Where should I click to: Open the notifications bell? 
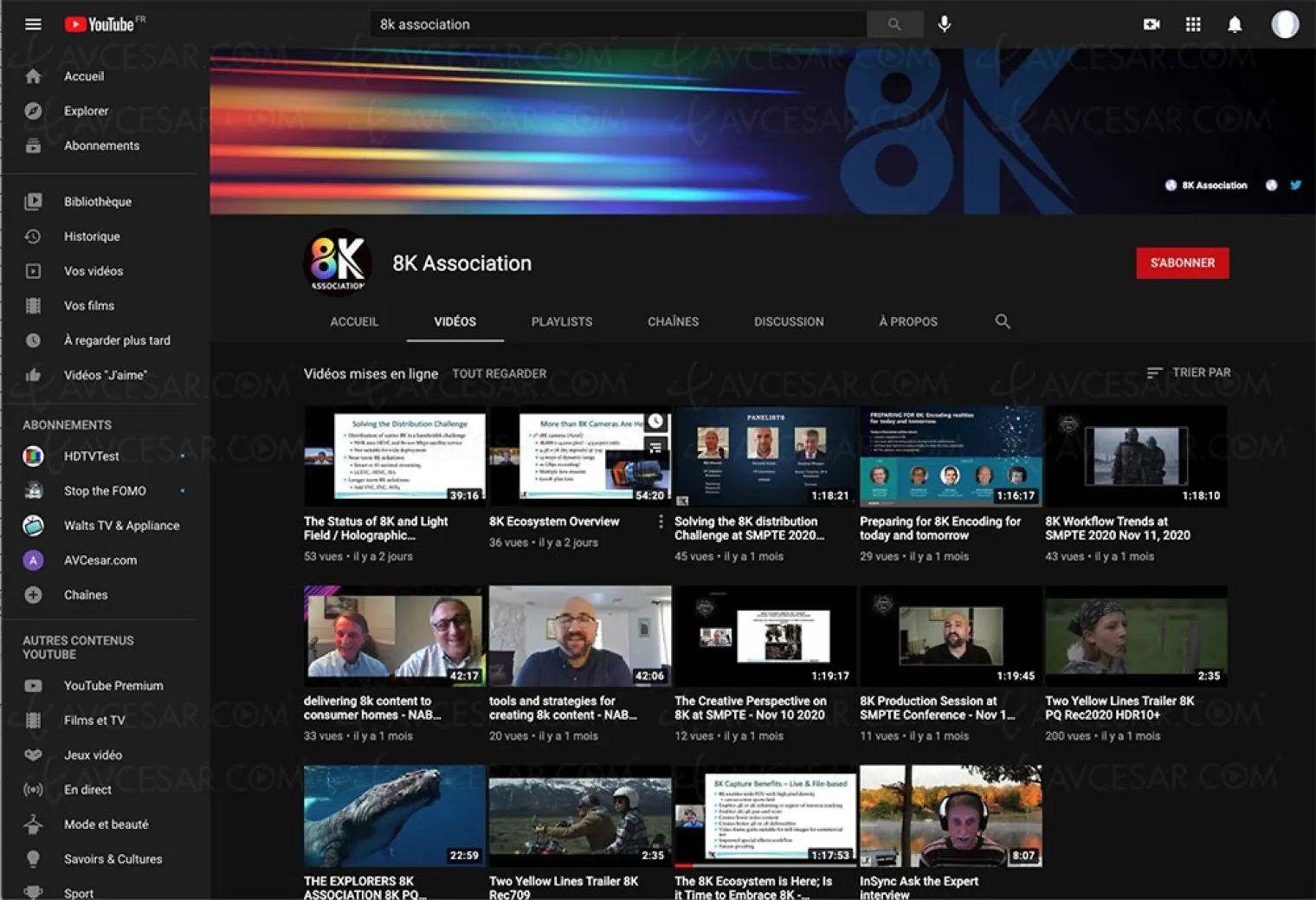click(x=1235, y=24)
